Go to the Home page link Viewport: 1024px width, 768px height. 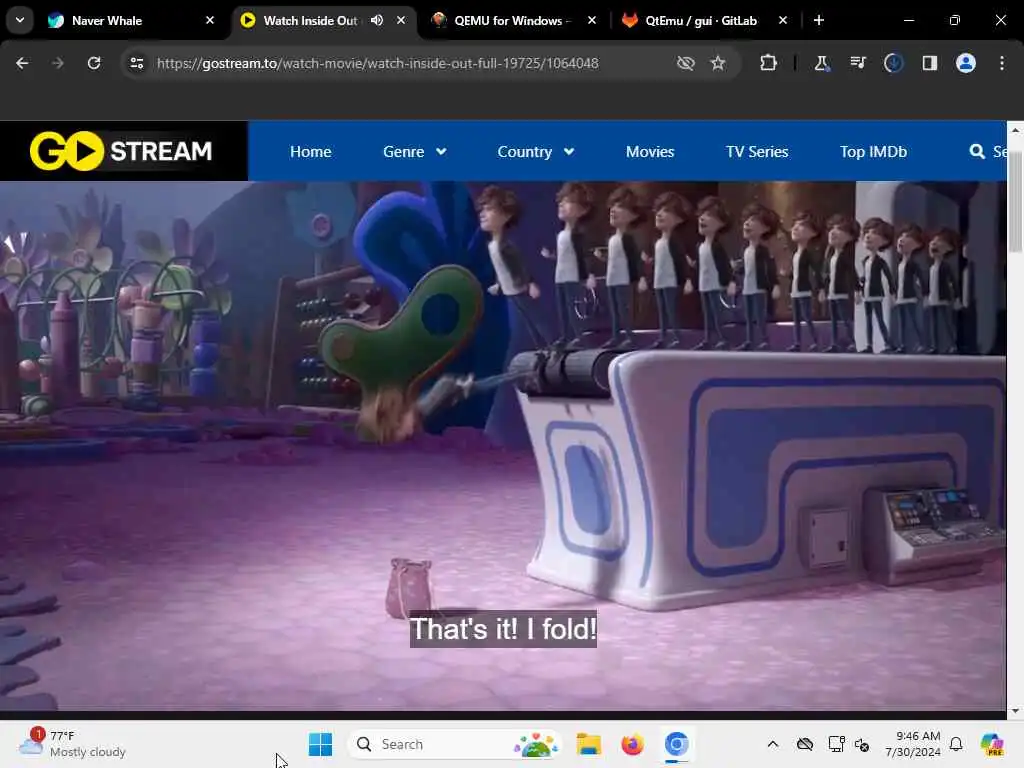(310, 152)
